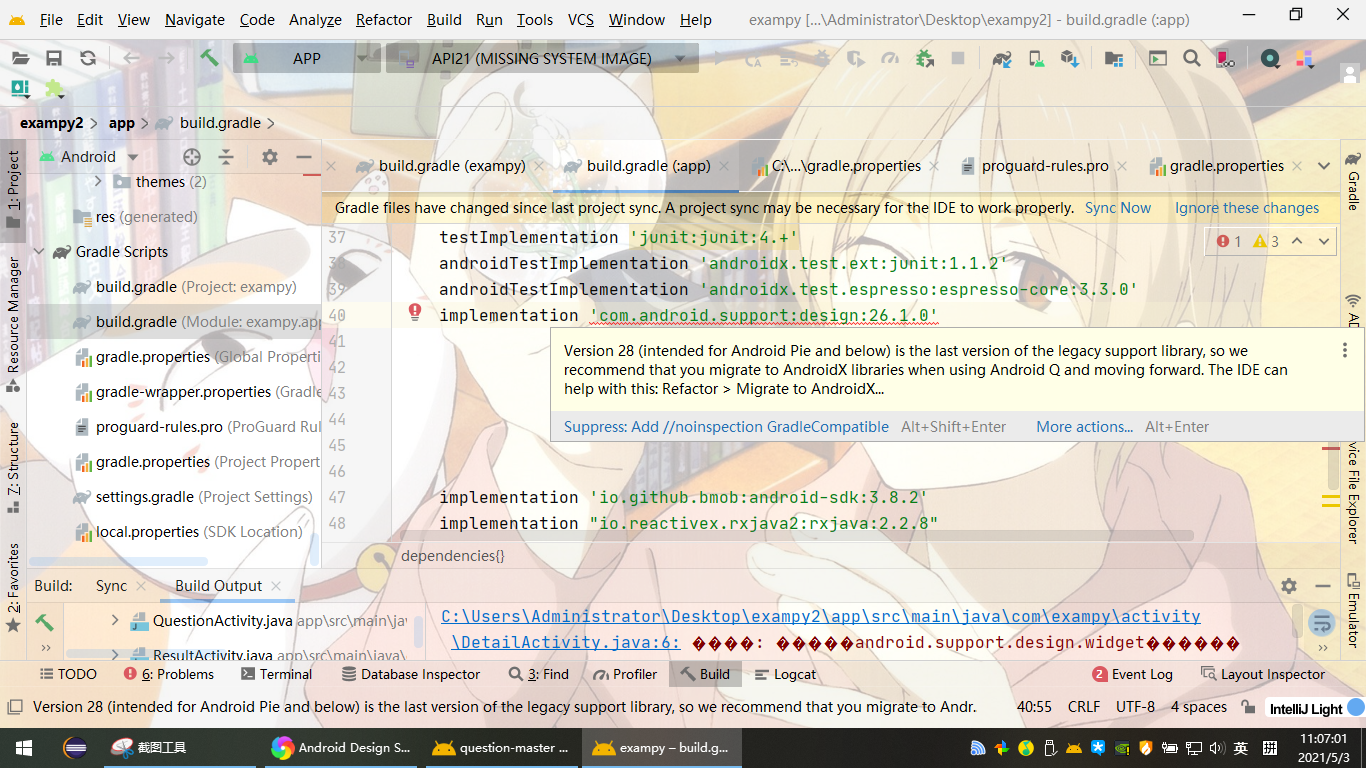Open the APP run configuration dropdown
Viewport: 1366px width, 768px height.
pyautogui.click(x=307, y=58)
